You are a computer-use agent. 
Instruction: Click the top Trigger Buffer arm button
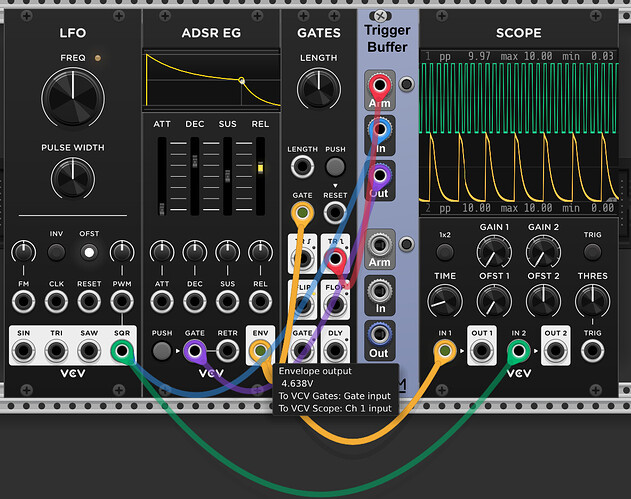point(406,84)
